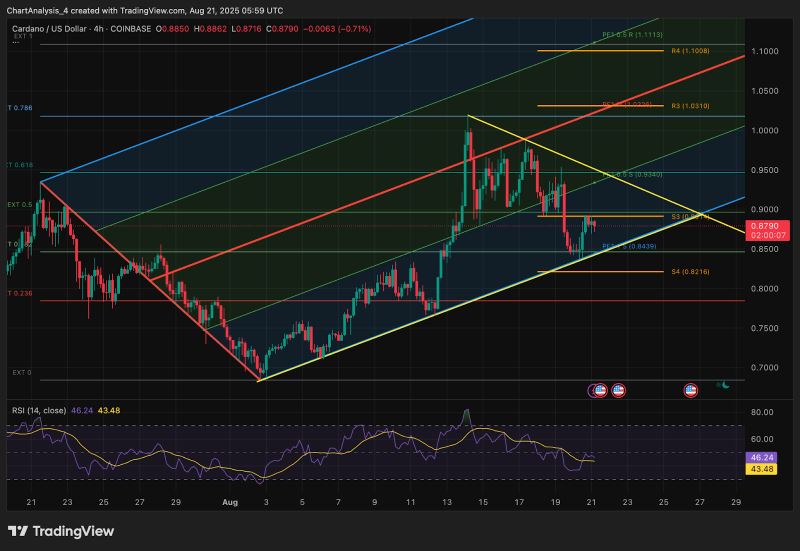The height and width of the screenshot is (551, 800).
Task: Click the 80.00 label on the RSI scale
Action: [763, 411]
